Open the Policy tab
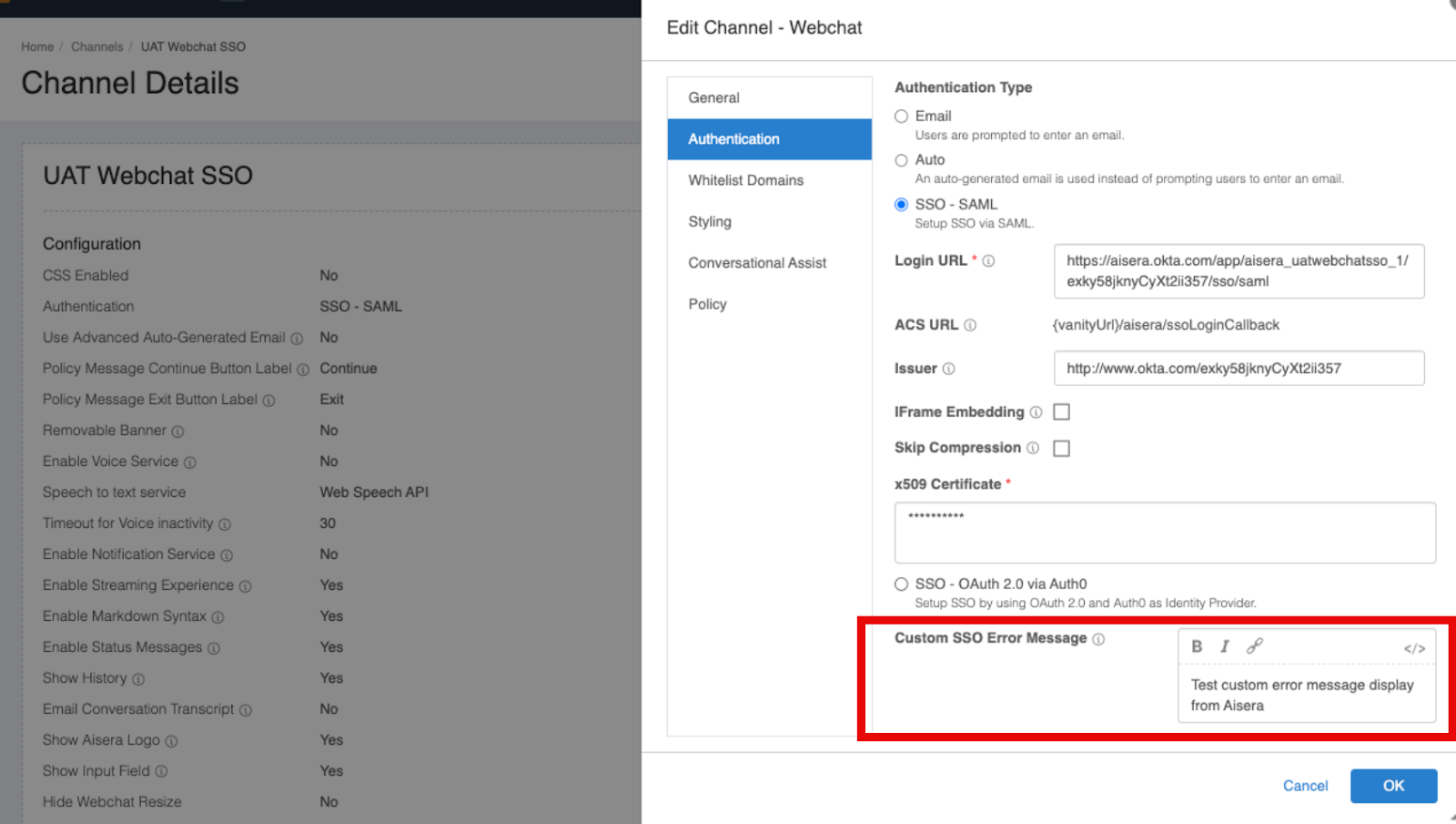 point(769,304)
